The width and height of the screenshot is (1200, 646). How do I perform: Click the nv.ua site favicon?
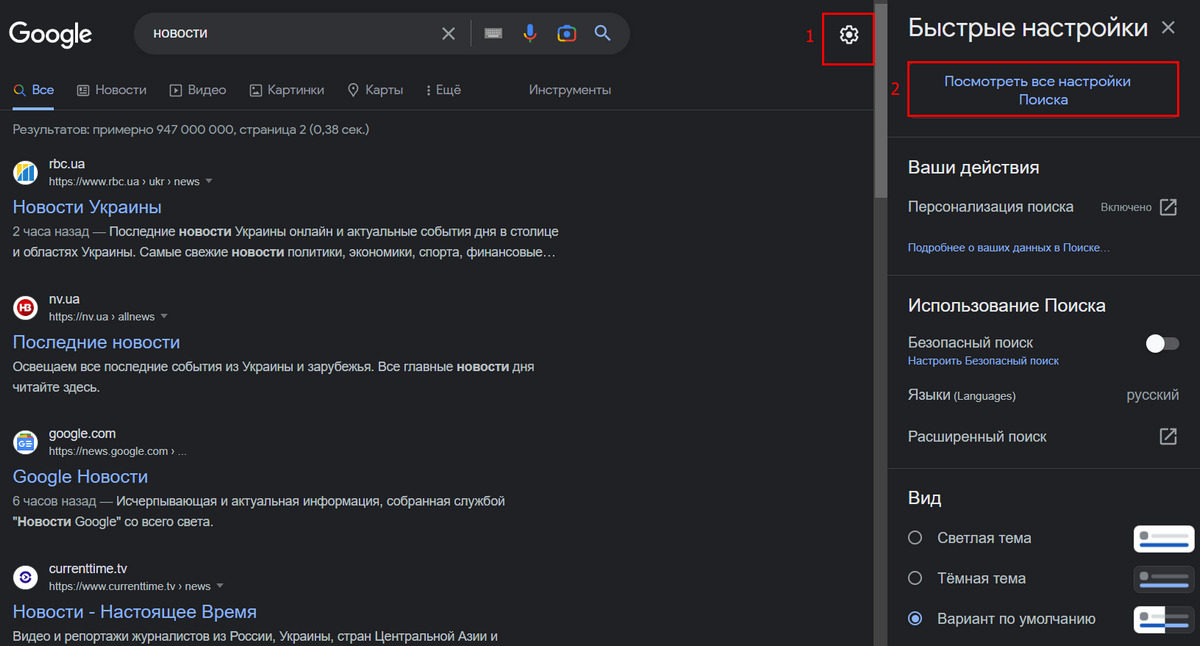coord(25,307)
